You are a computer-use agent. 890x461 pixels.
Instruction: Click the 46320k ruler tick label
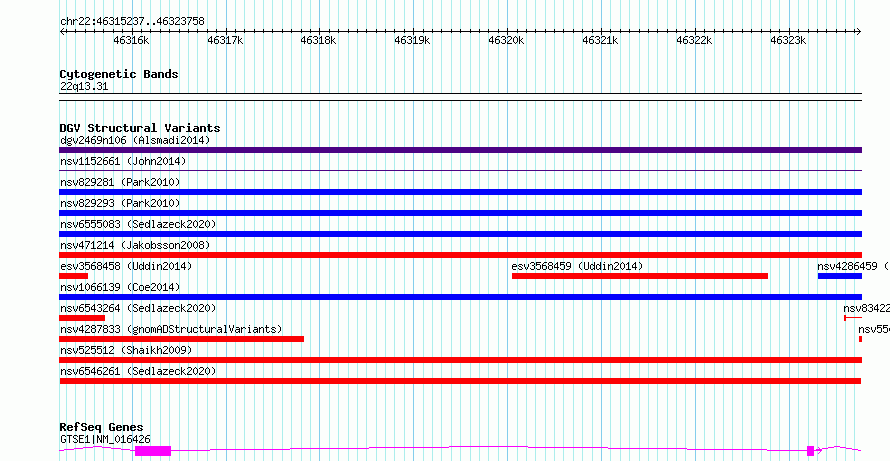pyautogui.click(x=506, y=40)
